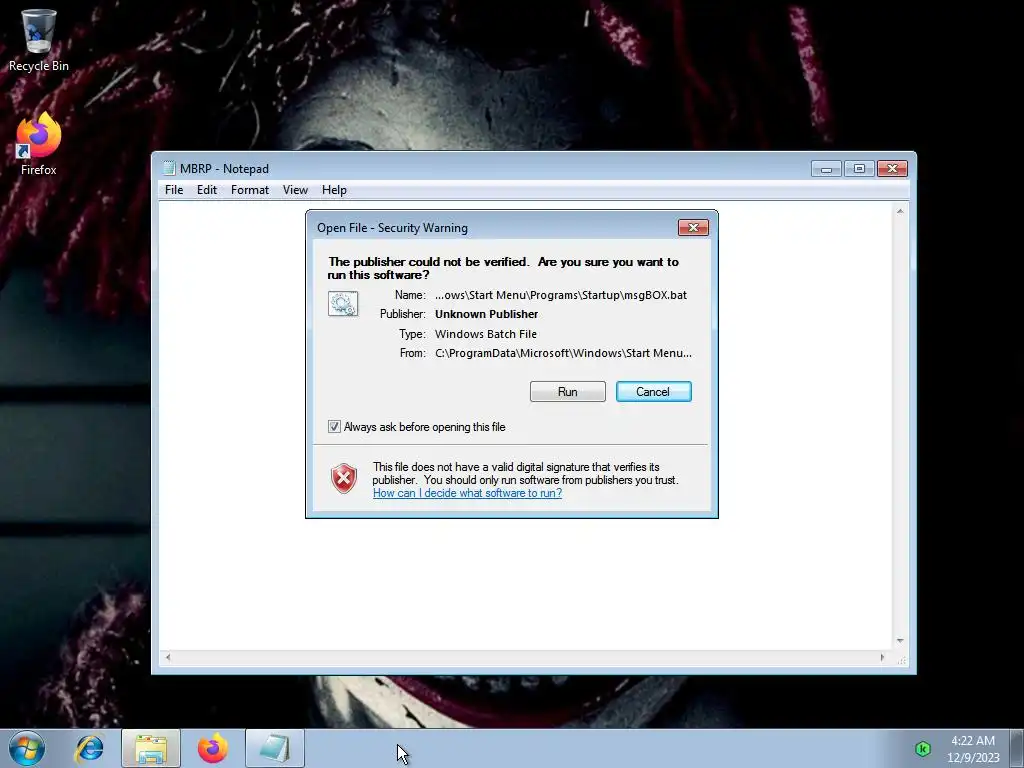Switch to the Notepad taskbar button
The width and height of the screenshot is (1024, 768).
275,748
